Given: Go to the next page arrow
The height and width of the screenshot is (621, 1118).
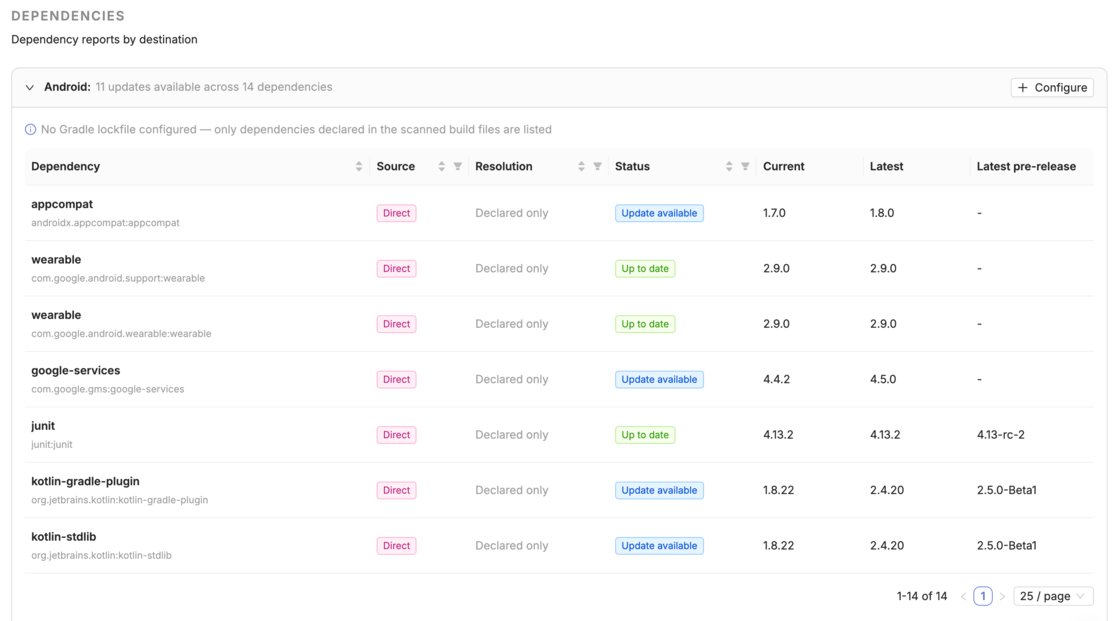Looking at the screenshot, I should 1002,596.
